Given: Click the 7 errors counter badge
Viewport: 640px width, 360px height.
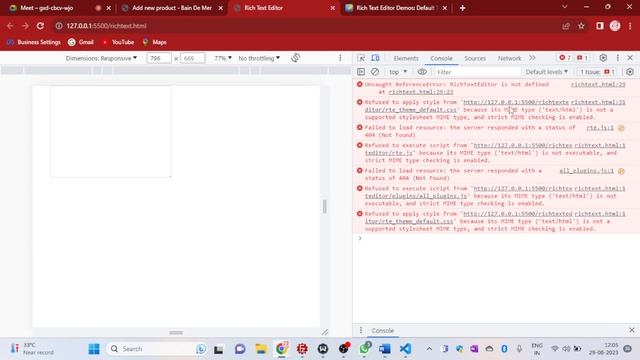Looking at the screenshot, I should 565,58.
